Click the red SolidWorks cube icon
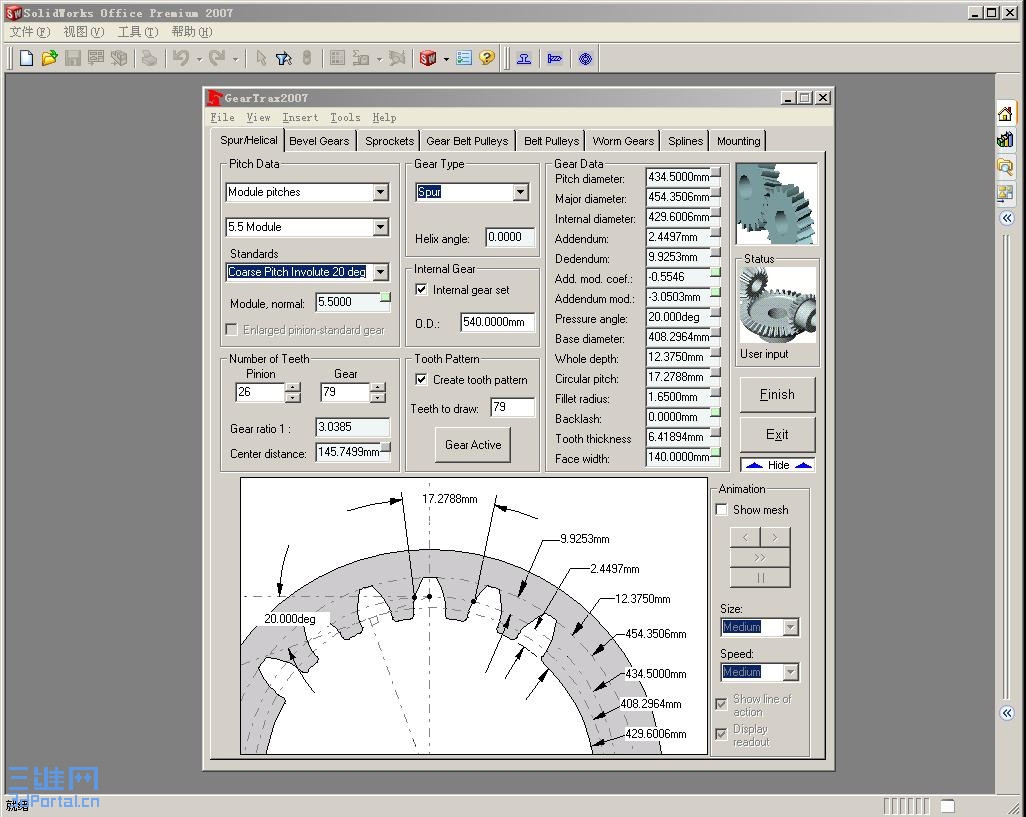Viewport: 1026px width, 817px height. click(428, 58)
